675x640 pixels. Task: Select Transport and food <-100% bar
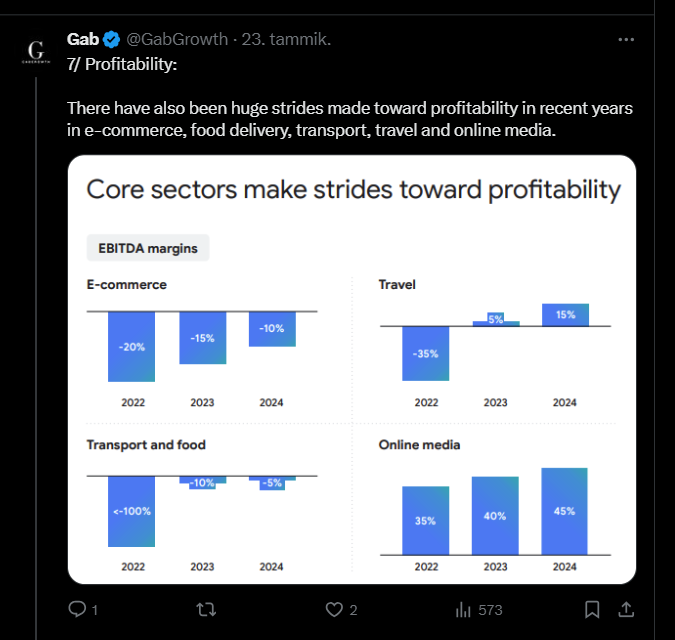tap(131, 511)
